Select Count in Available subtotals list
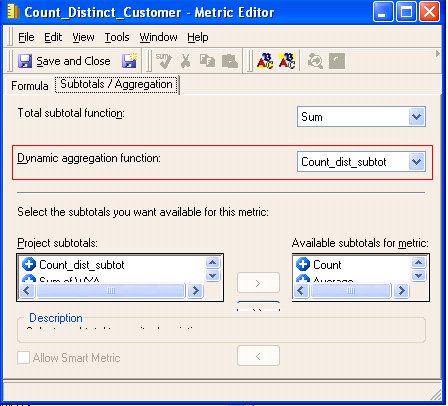This screenshot has height=406, width=448. tap(327, 265)
